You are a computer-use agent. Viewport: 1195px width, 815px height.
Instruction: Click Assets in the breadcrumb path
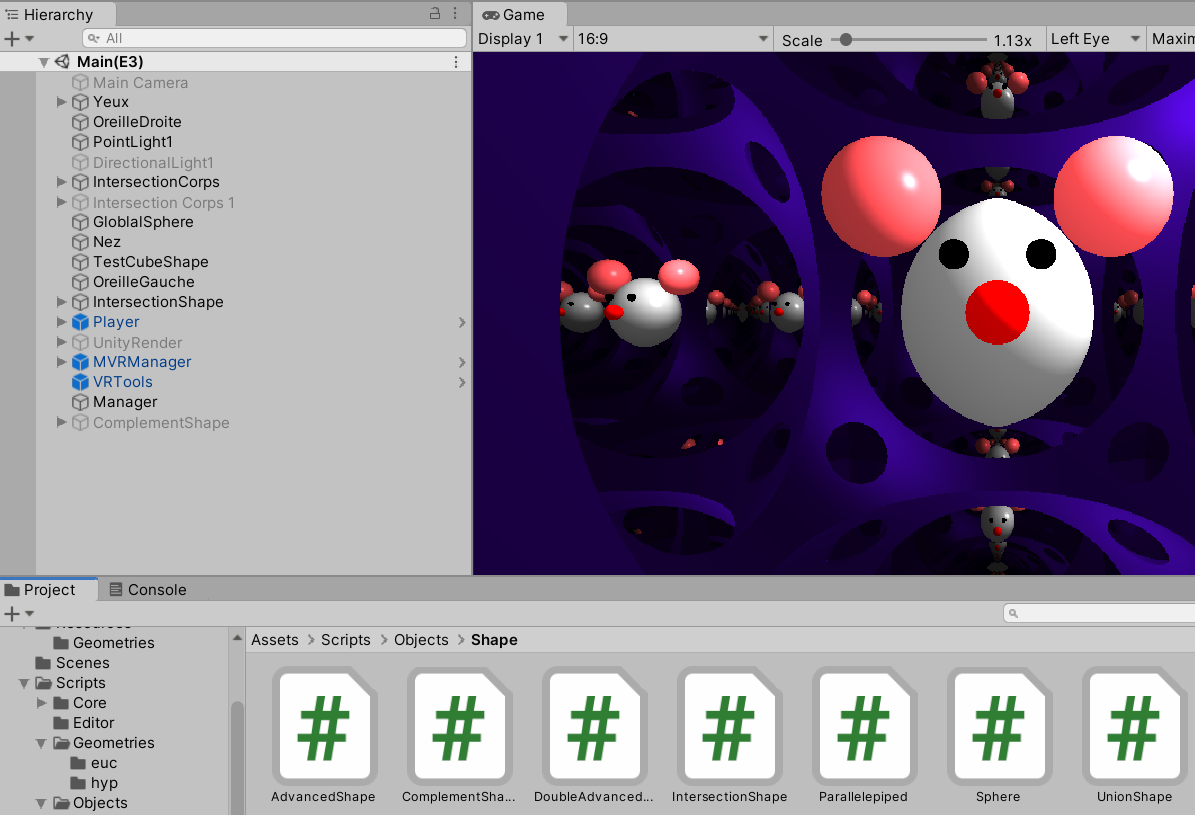point(275,640)
